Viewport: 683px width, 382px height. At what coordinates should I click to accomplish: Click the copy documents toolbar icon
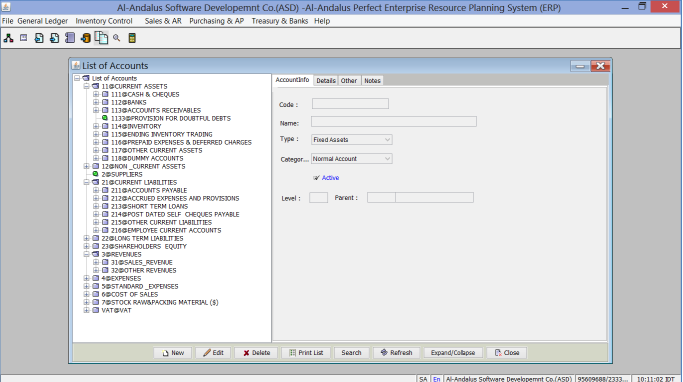point(101,38)
